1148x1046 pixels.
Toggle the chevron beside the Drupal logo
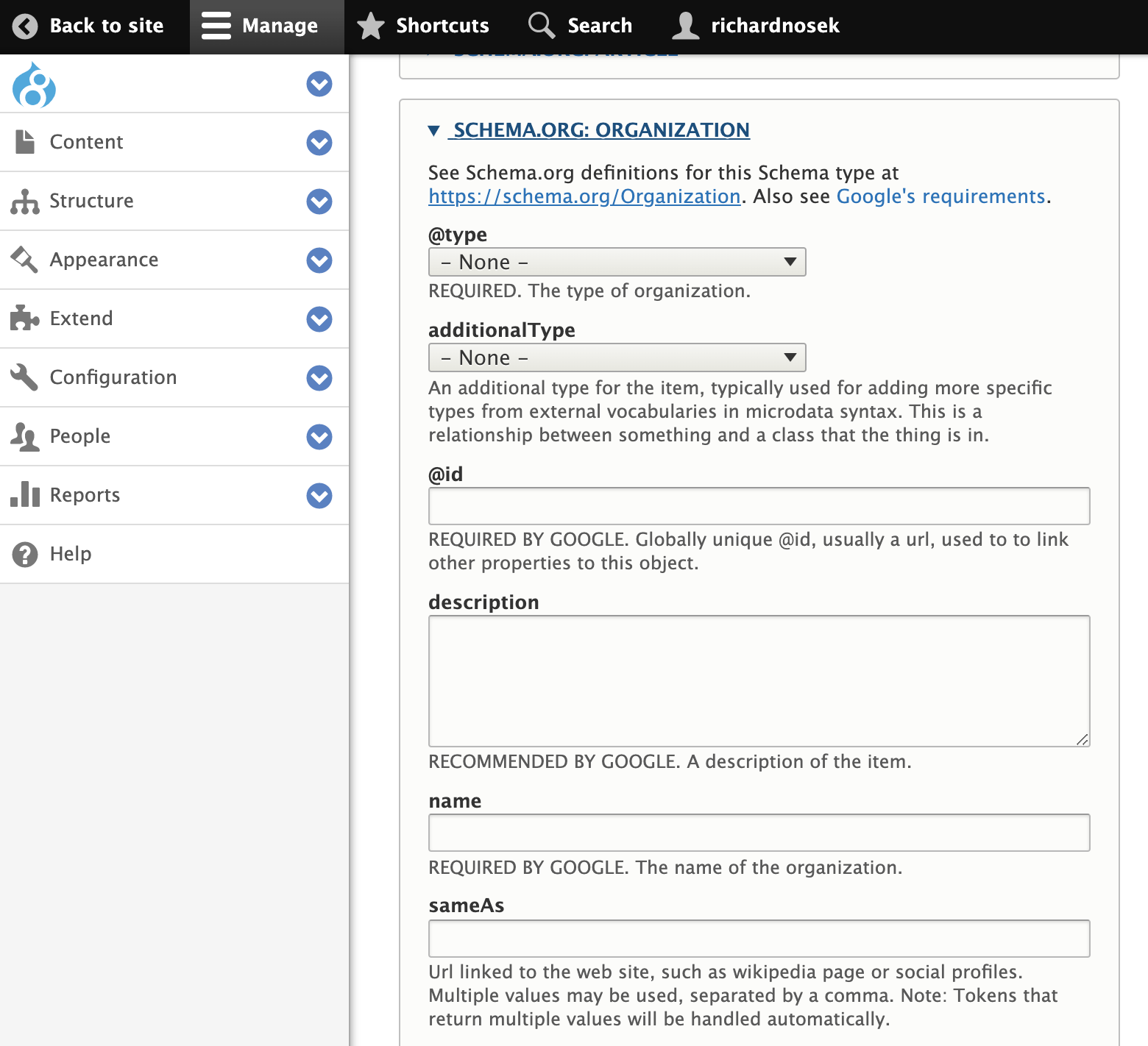pos(319,84)
